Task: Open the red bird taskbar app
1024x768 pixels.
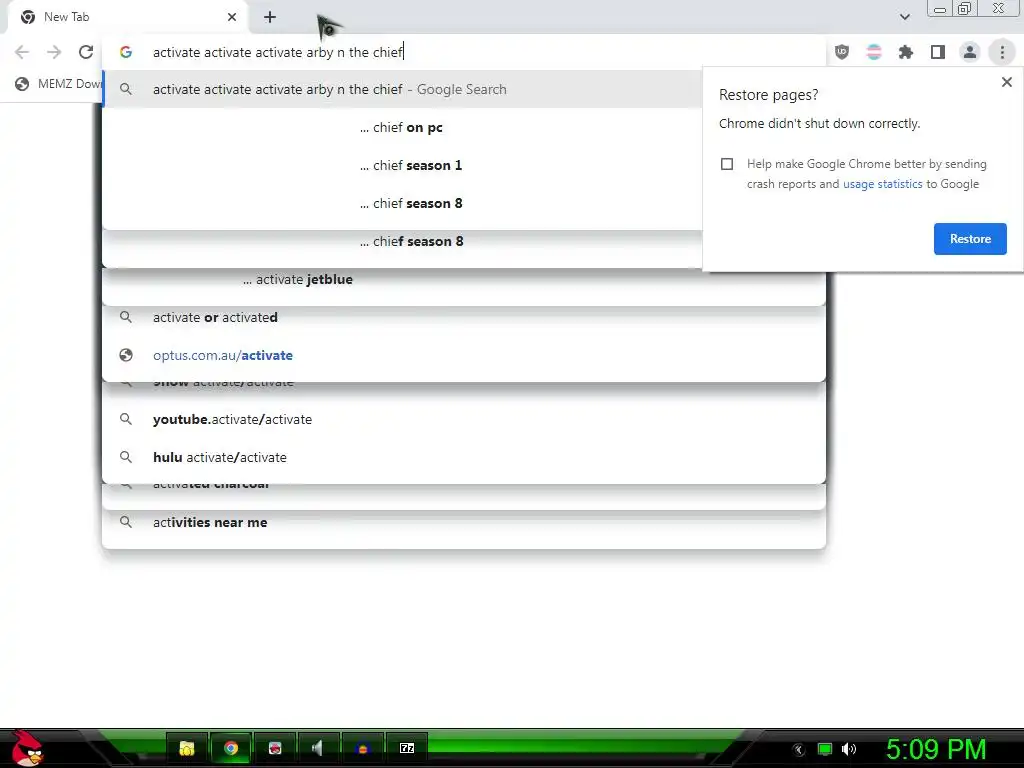Action: [275, 748]
